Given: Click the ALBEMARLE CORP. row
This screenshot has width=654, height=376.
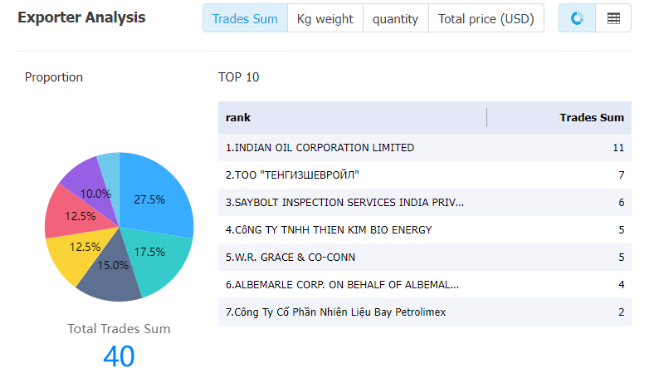Looking at the screenshot, I should click(x=425, y=285).
